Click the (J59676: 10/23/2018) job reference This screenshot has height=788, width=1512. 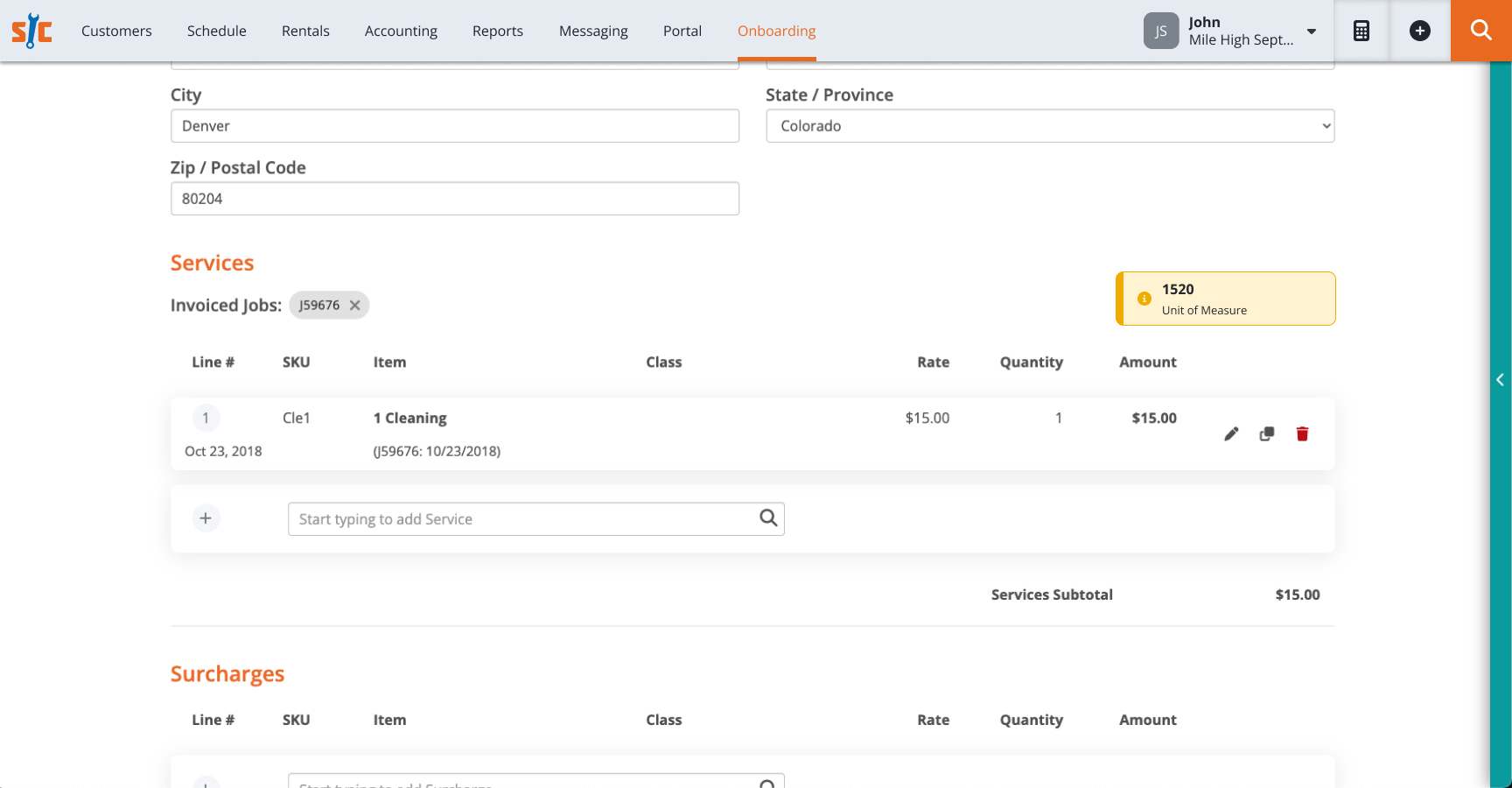(437, 452)
